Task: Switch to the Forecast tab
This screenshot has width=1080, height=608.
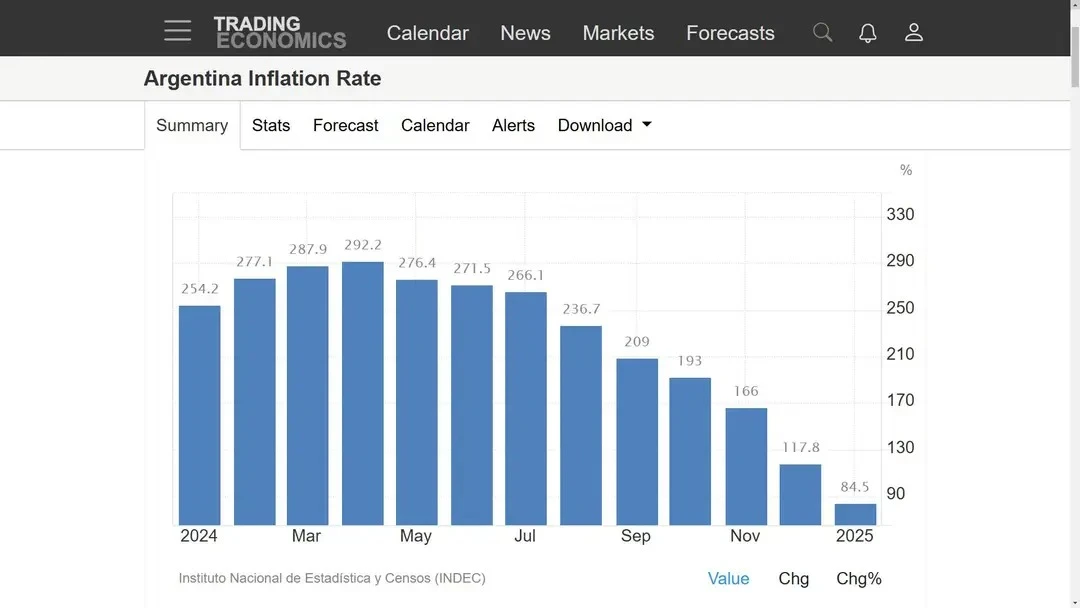Action: [345, 125]
